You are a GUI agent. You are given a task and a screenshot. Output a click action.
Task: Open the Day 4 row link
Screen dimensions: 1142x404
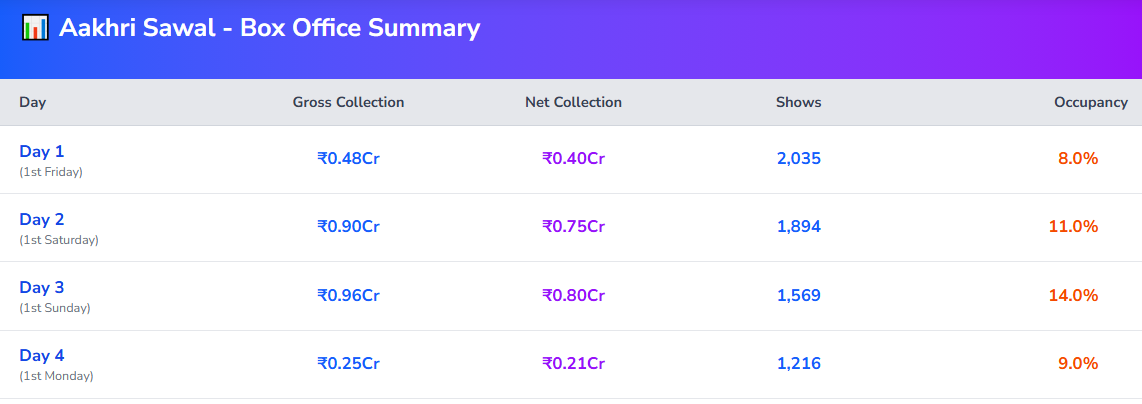[x=42, y=356]
